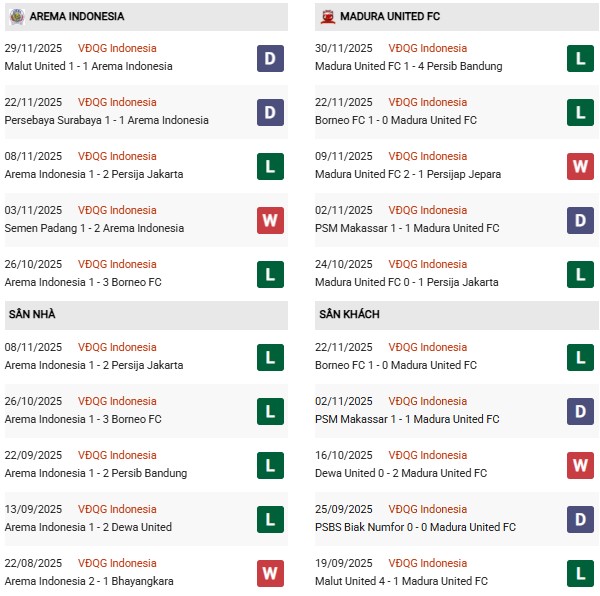Open VĐQG Indonesia link dated 30/11/2025
This screenshot has height=596, width=600.
[x=428, y=48]
